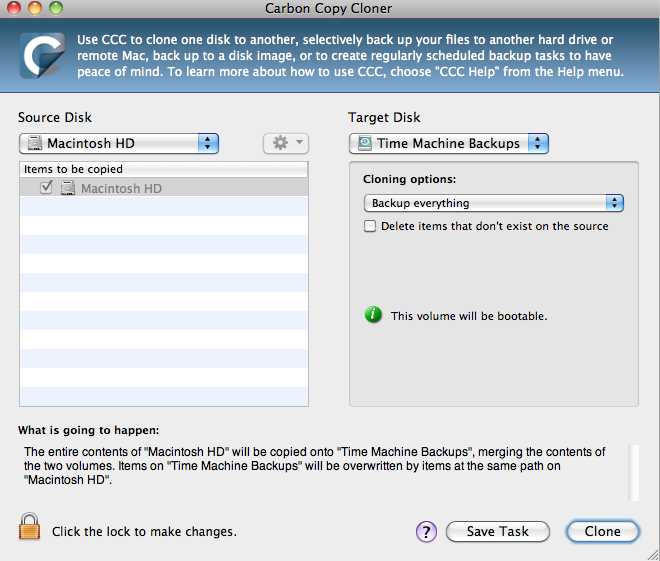This screenshot has height=561, width=660.
Task: Open help with the question mark button
Action: tap(426, 532)
